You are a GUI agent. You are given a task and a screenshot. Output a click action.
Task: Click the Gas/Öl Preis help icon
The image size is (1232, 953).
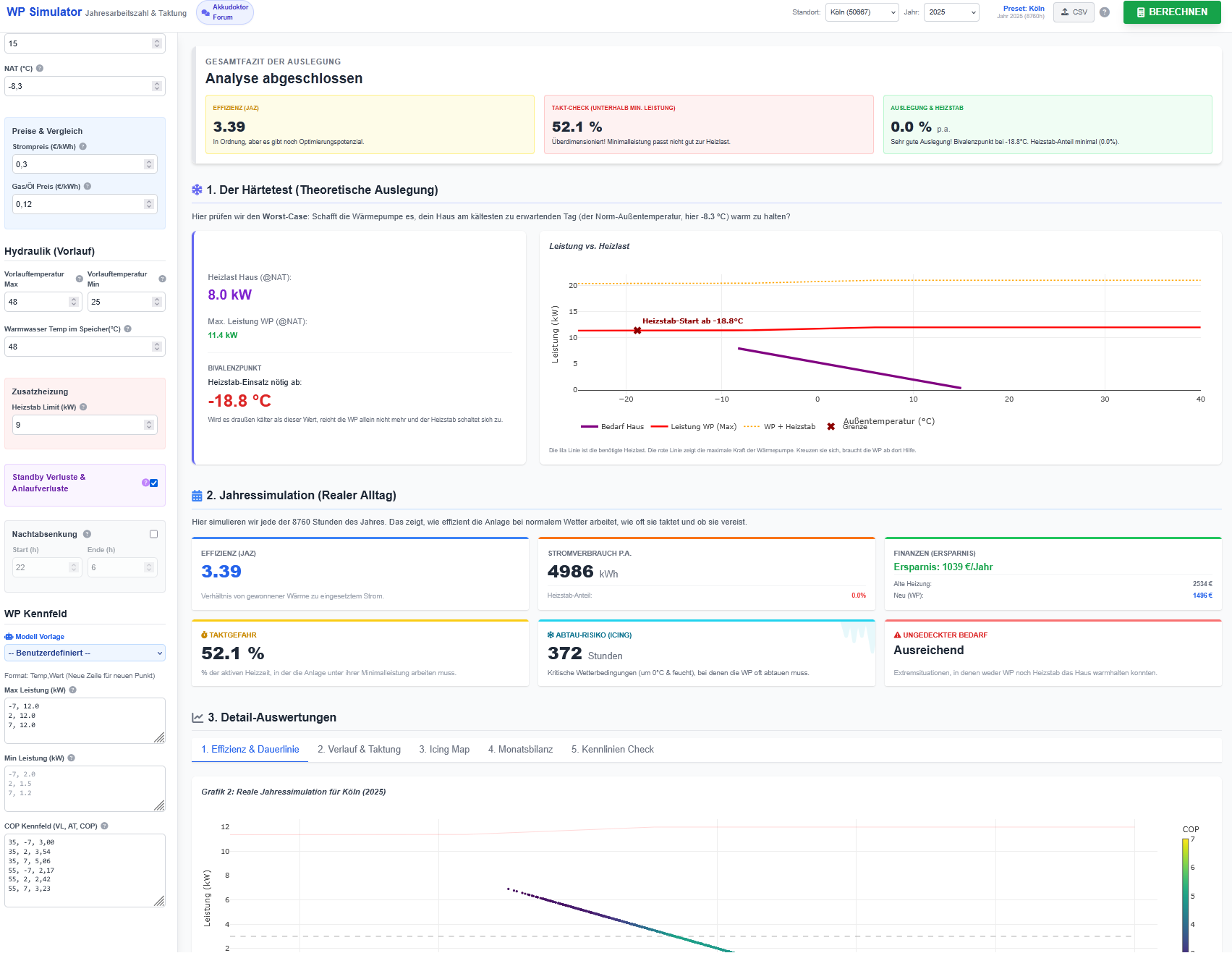click(88, 186)
